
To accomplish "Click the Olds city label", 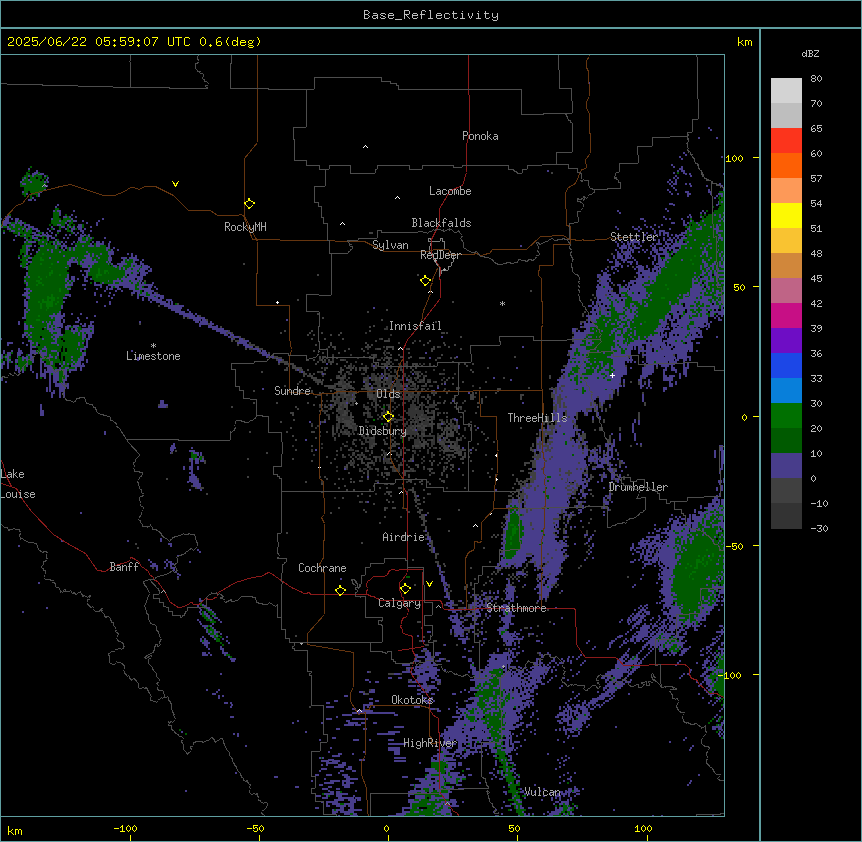I will pos(388,394).
